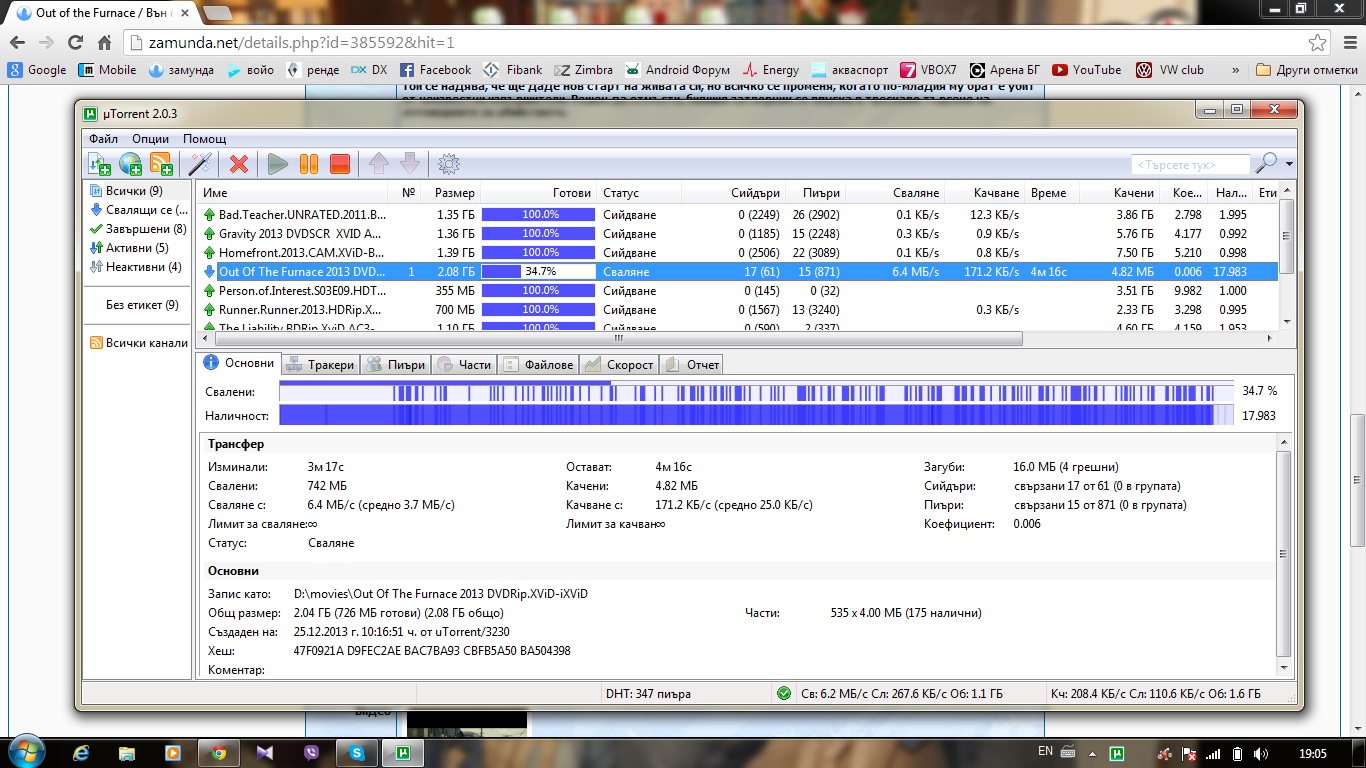
Task: Click Add Torrent from URL globe icon
Action: [130, 164]
